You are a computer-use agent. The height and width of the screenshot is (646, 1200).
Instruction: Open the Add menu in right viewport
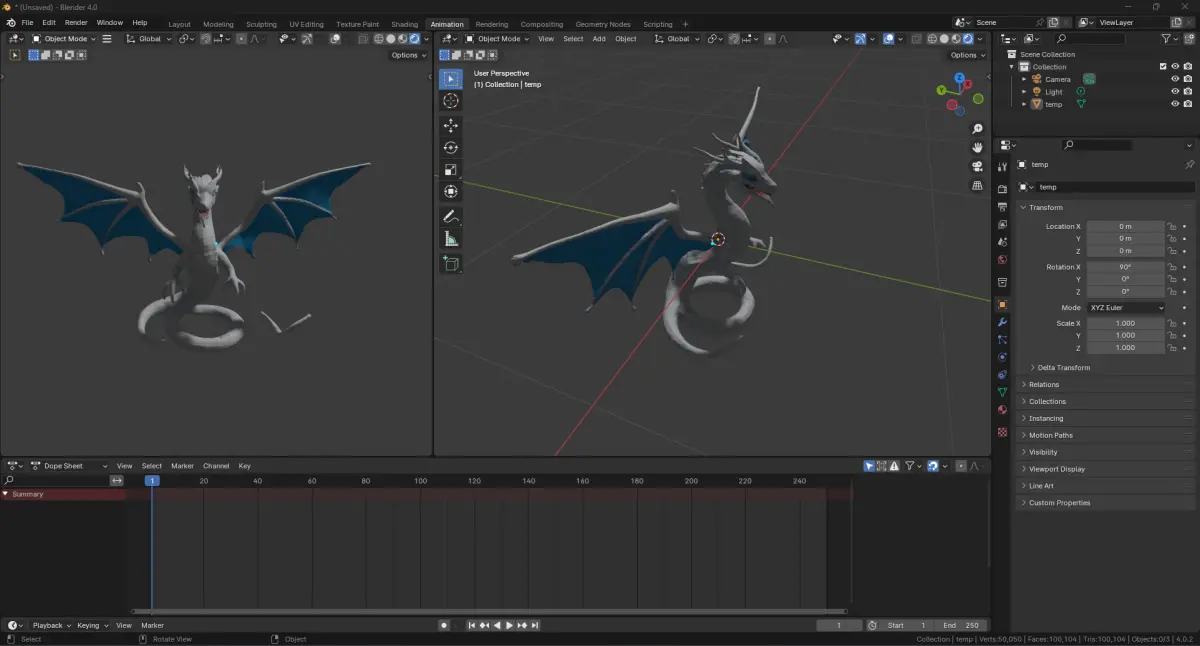[x=599, y=39]
